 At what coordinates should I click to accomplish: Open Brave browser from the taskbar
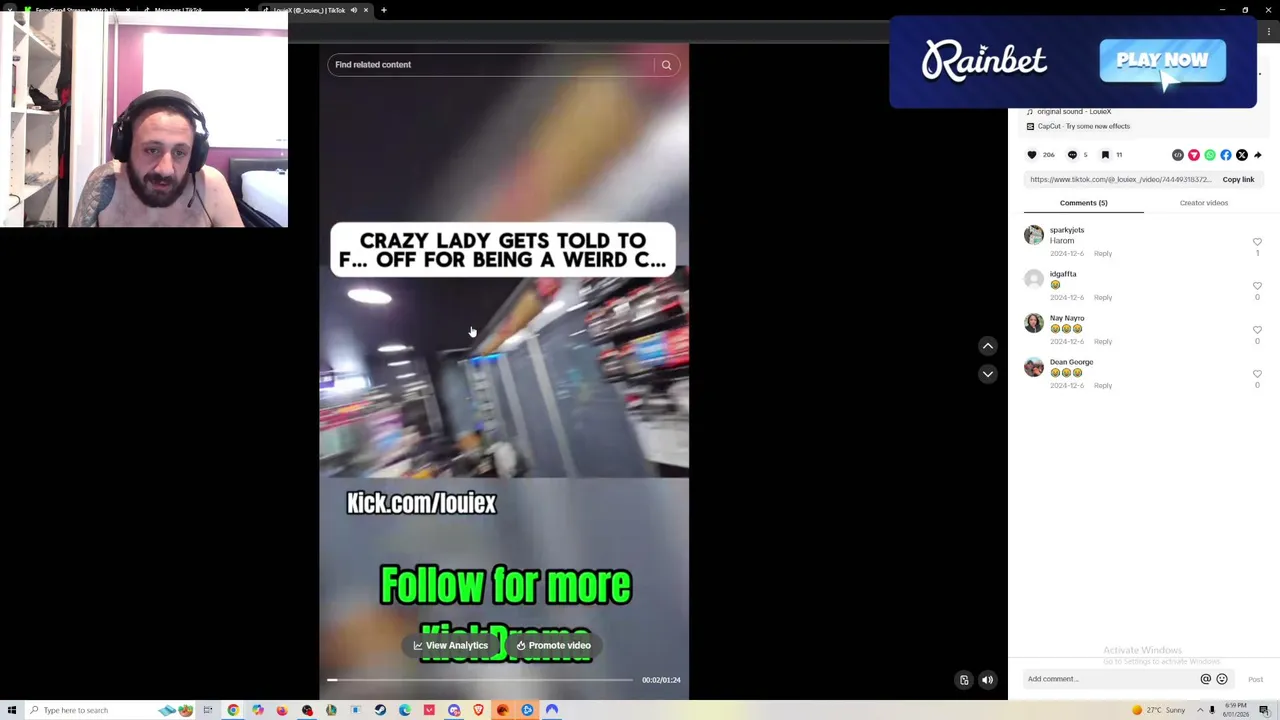(x=478, y=710)
